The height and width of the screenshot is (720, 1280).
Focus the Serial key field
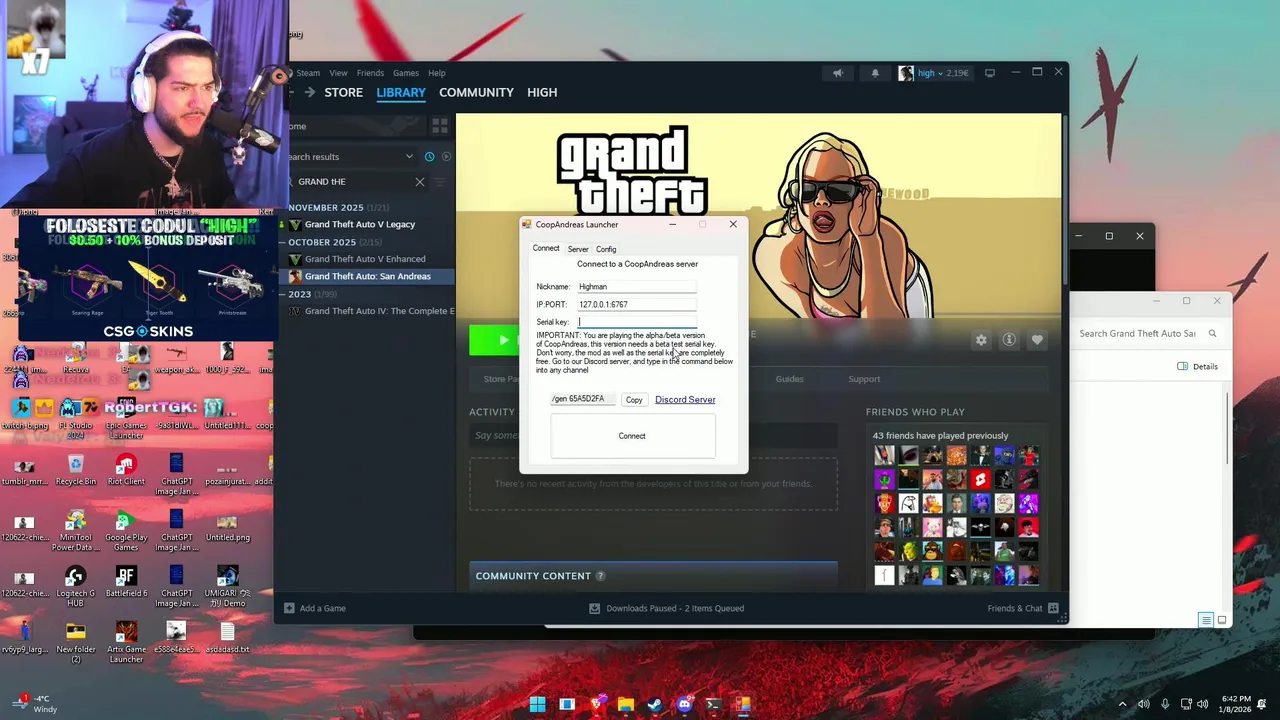[636, 322]
